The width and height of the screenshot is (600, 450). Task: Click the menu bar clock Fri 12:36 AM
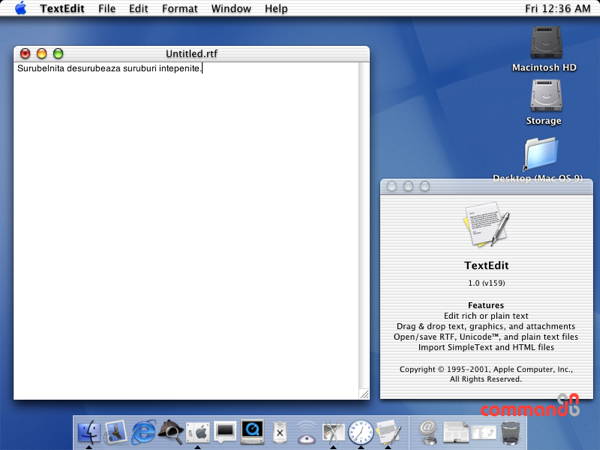point(558,8)
